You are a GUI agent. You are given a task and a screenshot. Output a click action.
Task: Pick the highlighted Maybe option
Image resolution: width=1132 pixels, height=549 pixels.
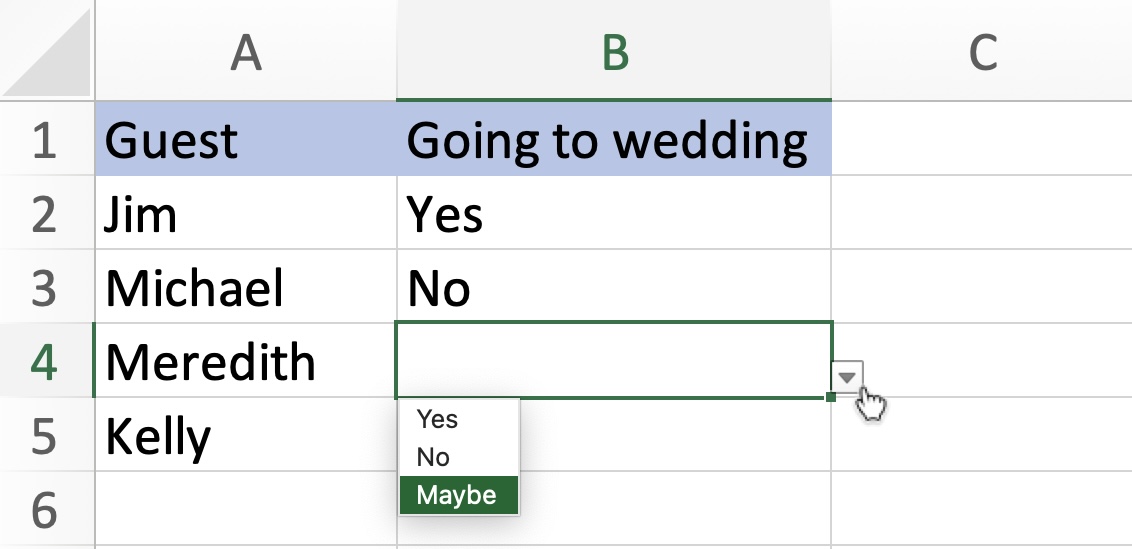point(459,496)
